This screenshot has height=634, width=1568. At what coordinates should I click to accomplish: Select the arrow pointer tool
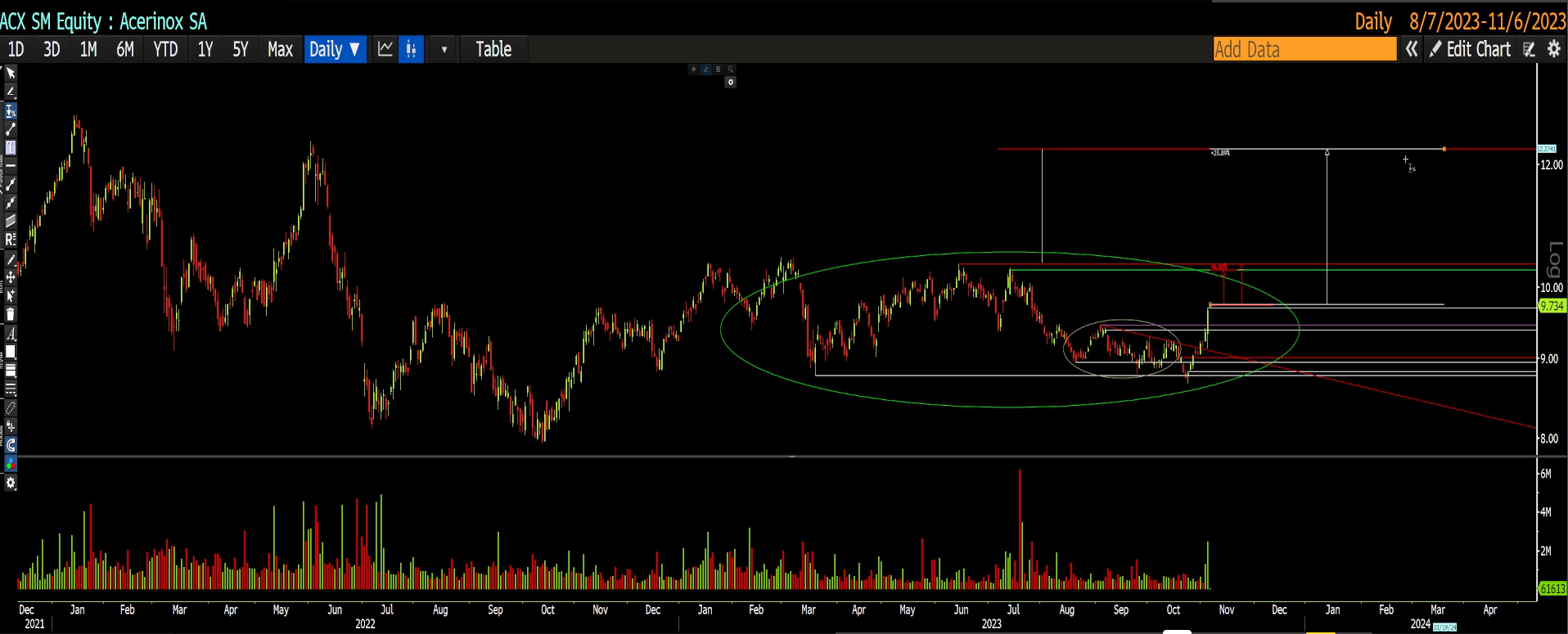(x=11, y=73)
